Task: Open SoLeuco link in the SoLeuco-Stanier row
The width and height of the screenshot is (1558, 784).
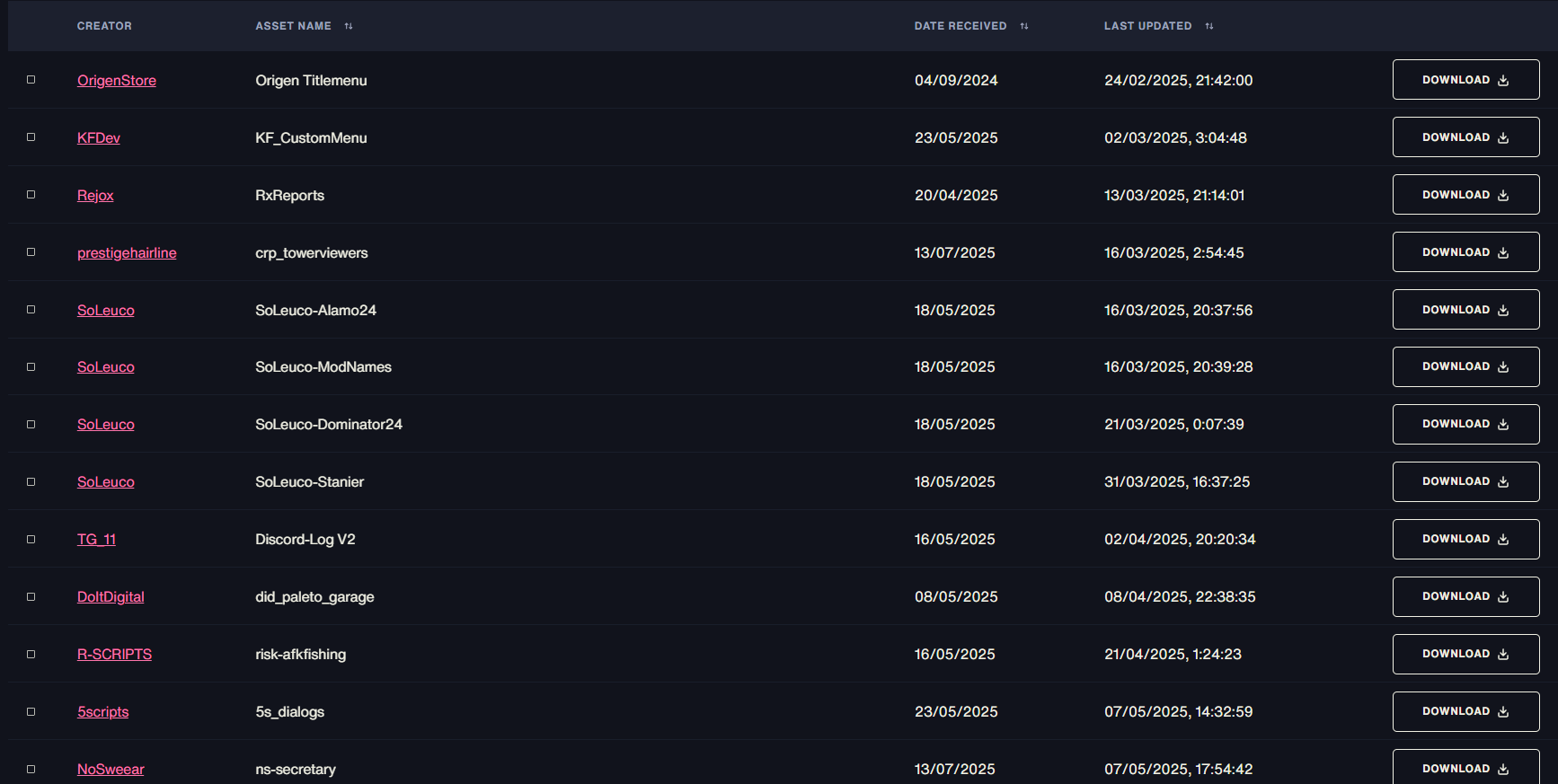Action: (106, 482)
